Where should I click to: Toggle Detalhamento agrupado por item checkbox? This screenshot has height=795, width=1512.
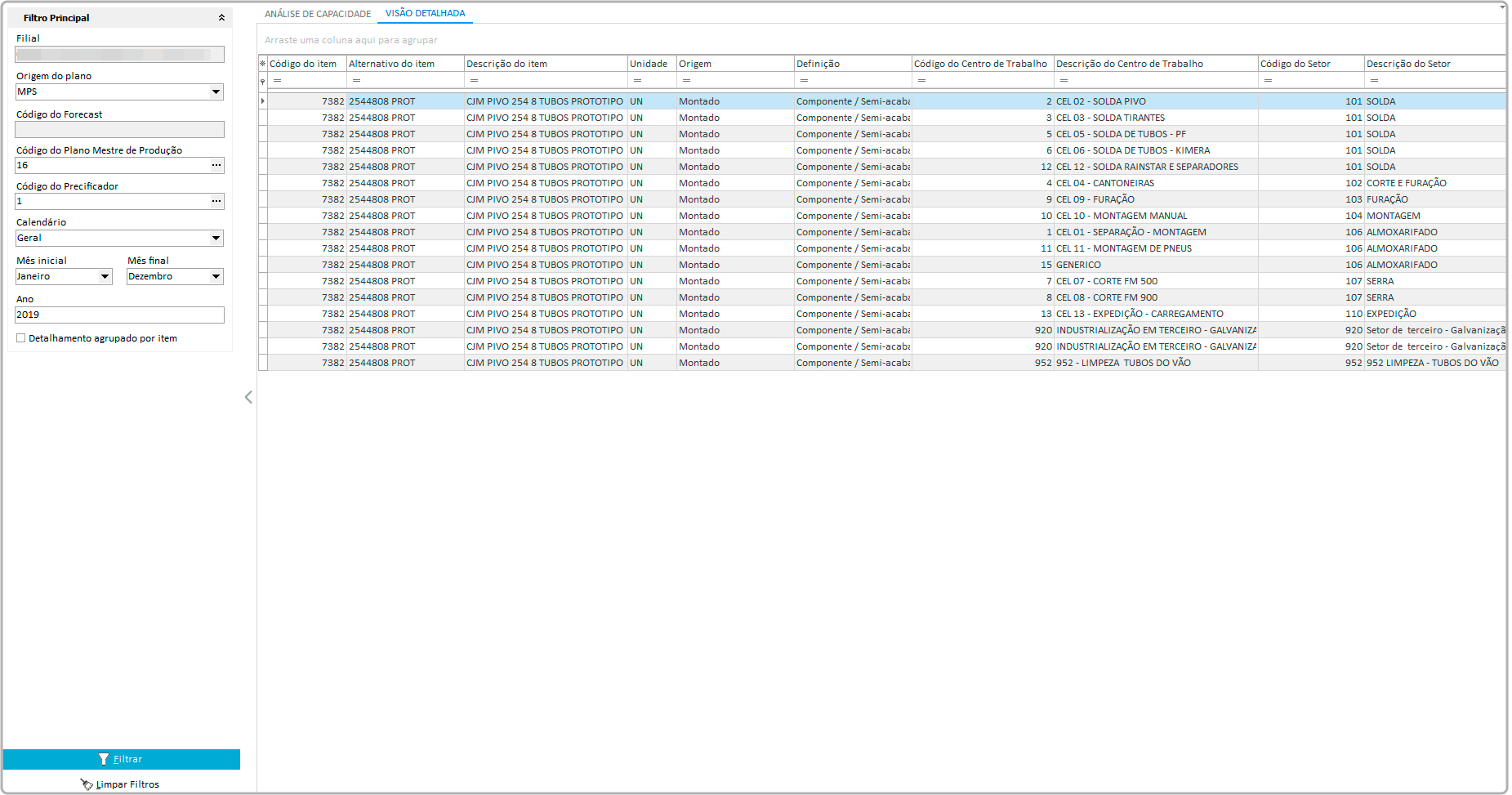coord(21,337)
